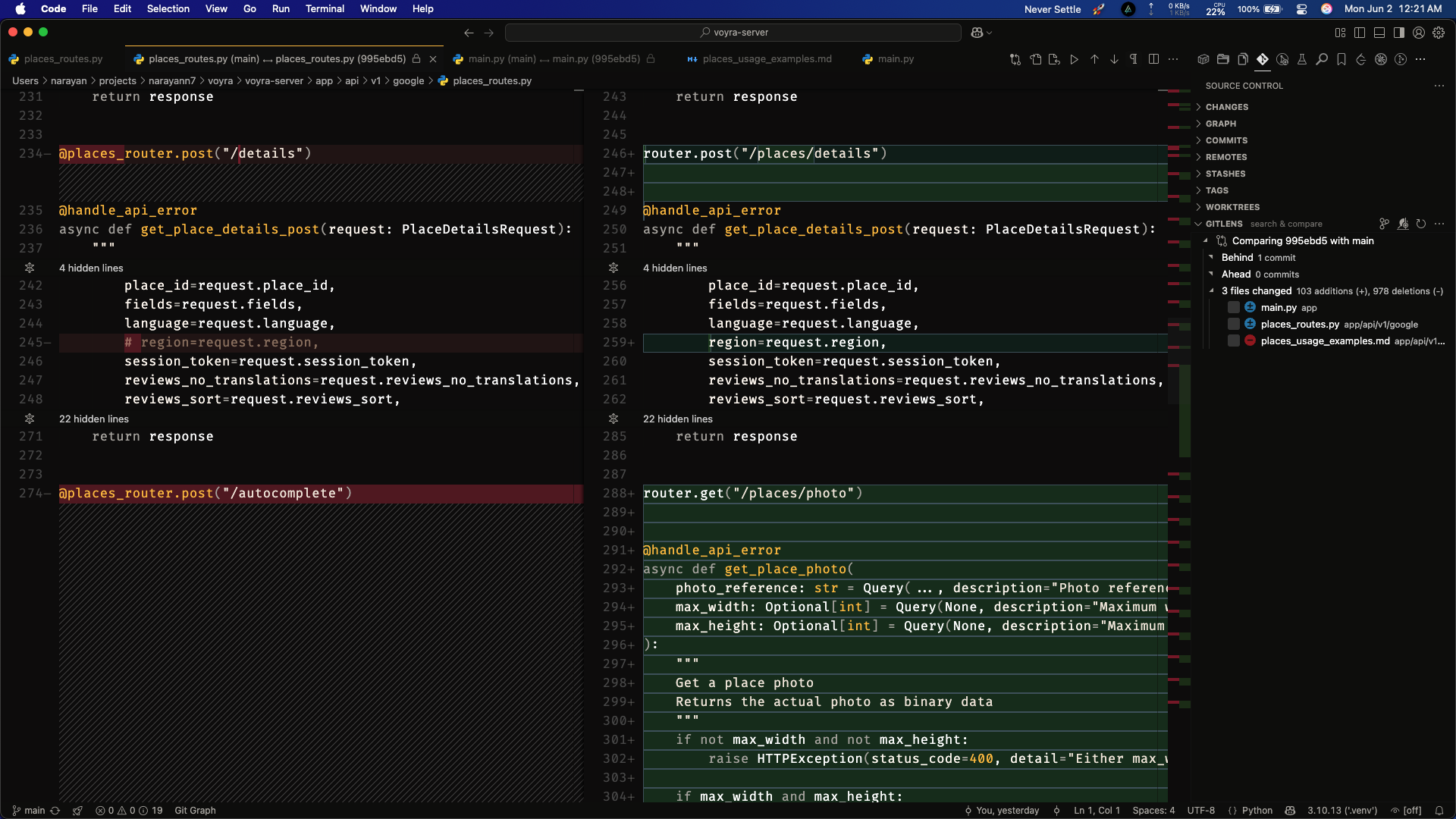1456x819 pixels.
Task: Switch to places_usage_examples.md tab
Action: [x=766, y=59]
